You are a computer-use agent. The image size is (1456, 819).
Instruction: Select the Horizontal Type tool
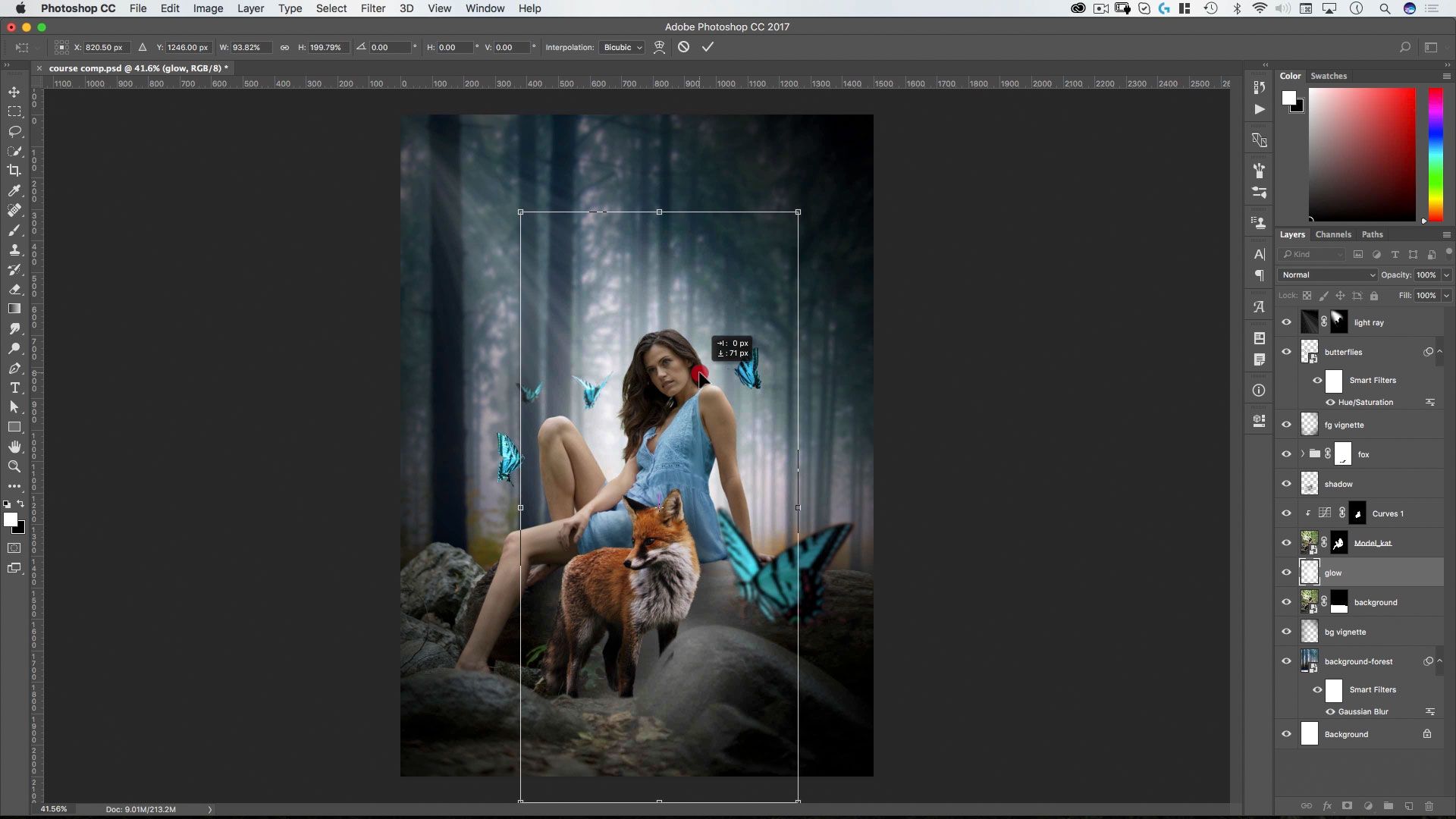tap(14, 388)
